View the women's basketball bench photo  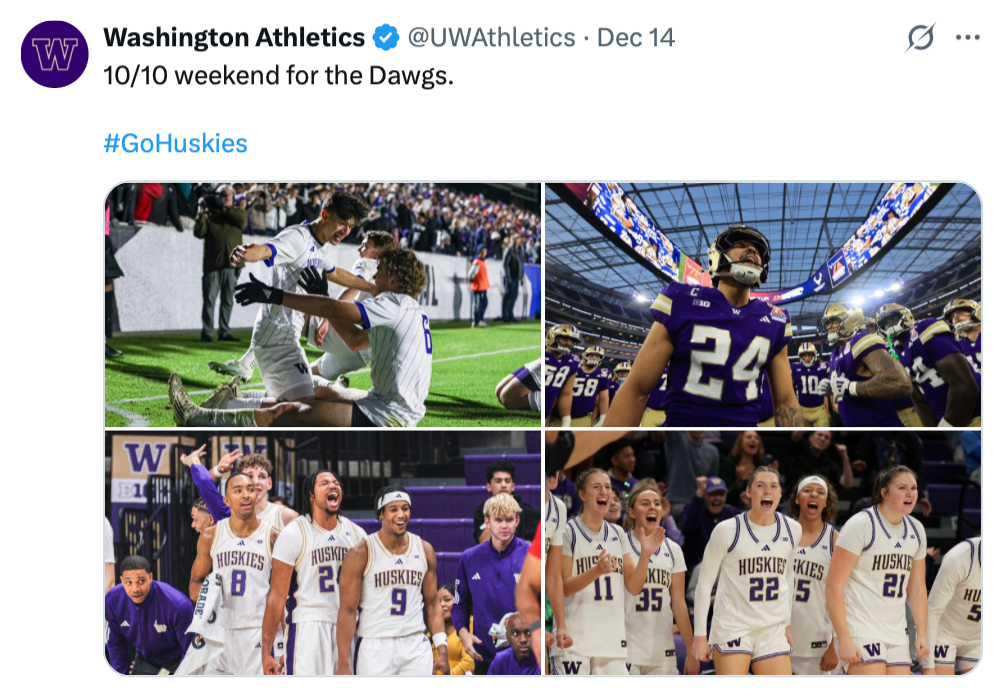coord(763,553)
